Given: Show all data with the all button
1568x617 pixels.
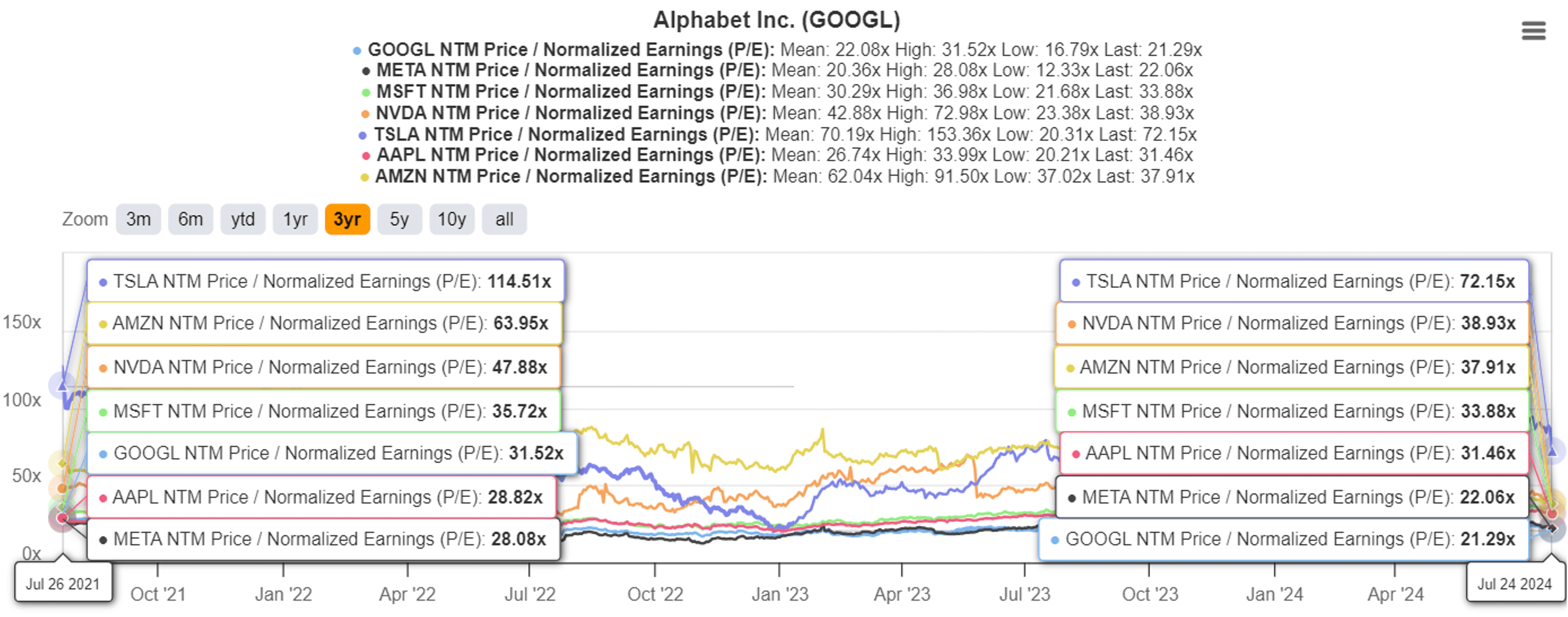Looking at the screenshot, I should pos(504,219).
